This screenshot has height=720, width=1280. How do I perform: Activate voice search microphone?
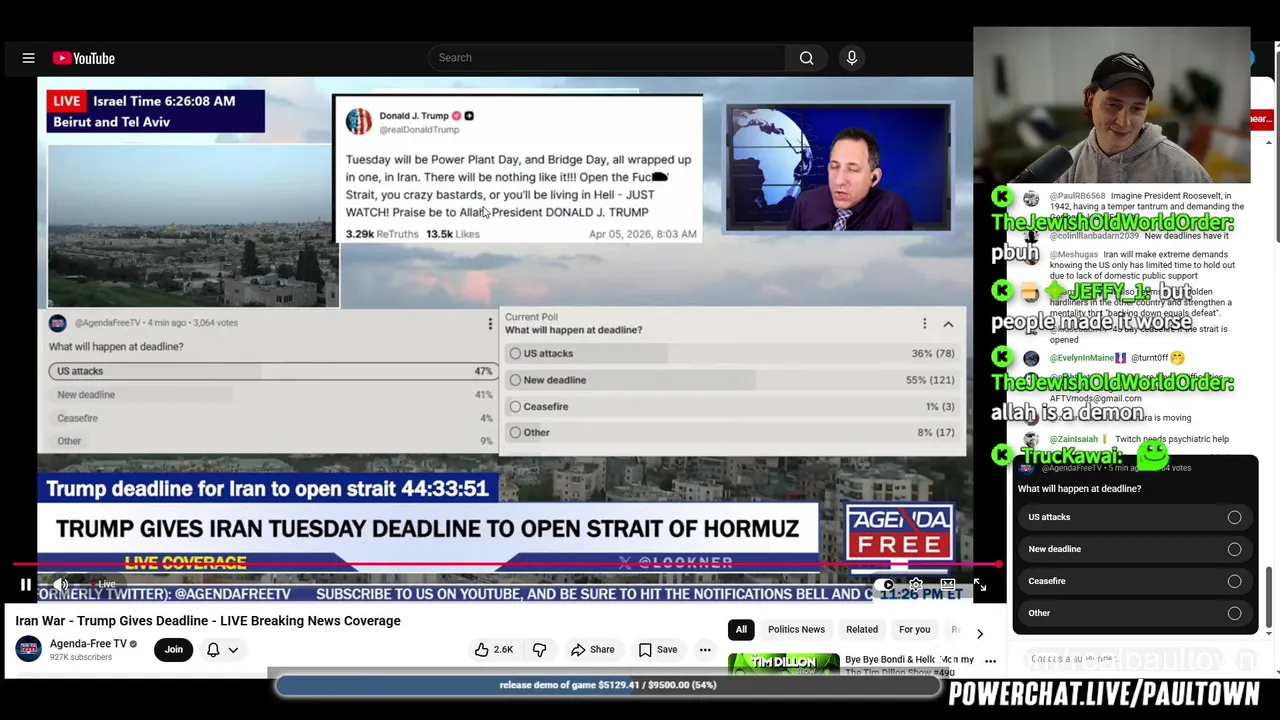coord(852,58)
